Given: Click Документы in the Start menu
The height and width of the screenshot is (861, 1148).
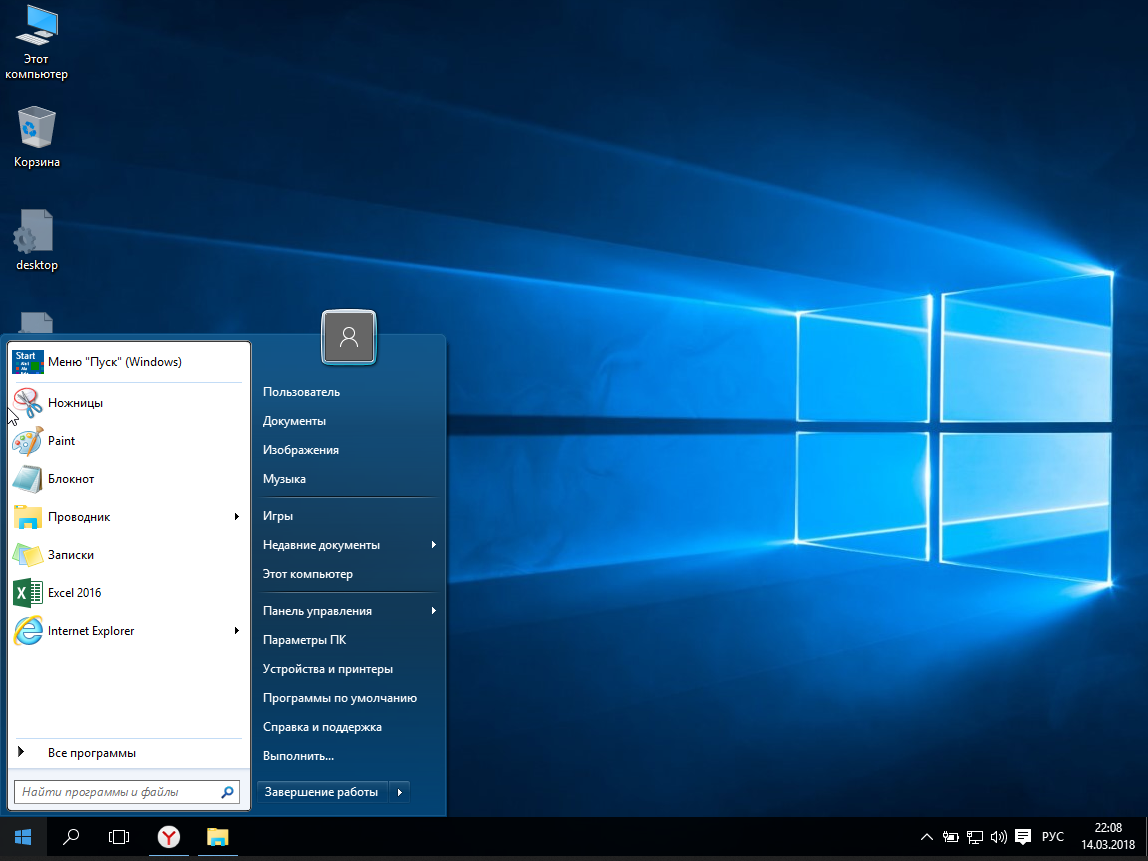Looking at the screenshot, I should (x=294, y=421).
